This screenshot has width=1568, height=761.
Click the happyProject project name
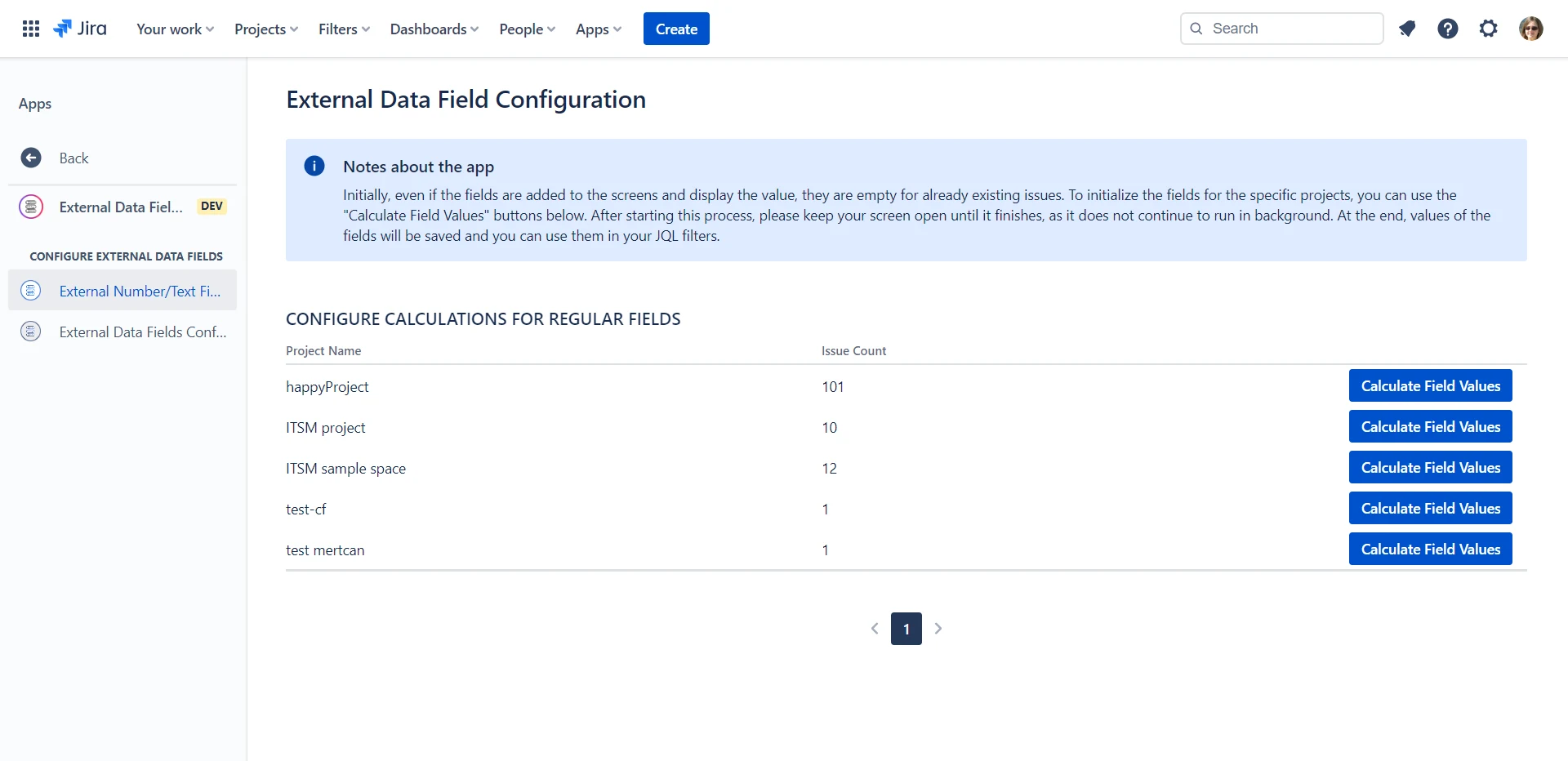point(327,386)
